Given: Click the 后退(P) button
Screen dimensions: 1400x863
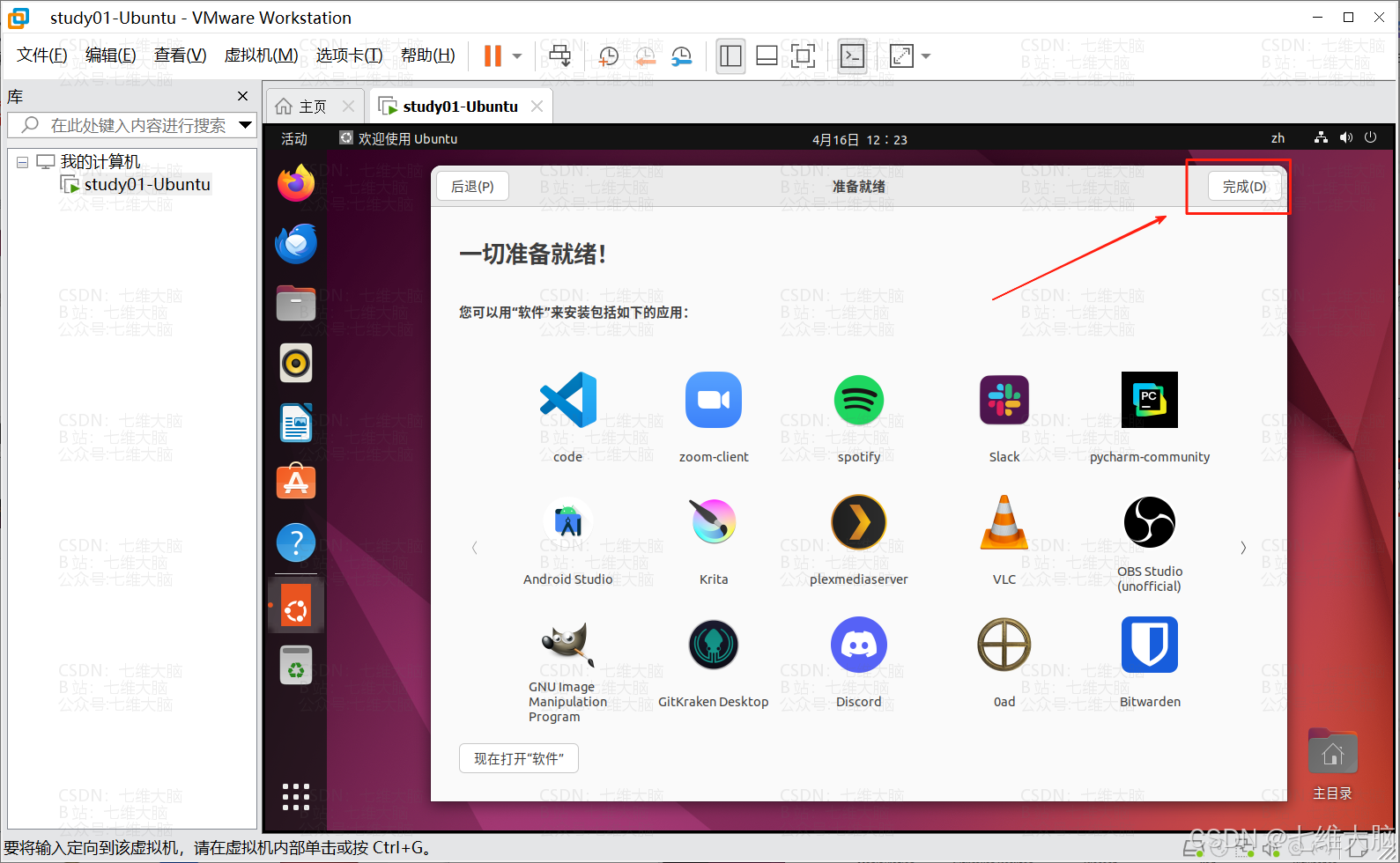Looking at the screenshot, I should (472, 187).
